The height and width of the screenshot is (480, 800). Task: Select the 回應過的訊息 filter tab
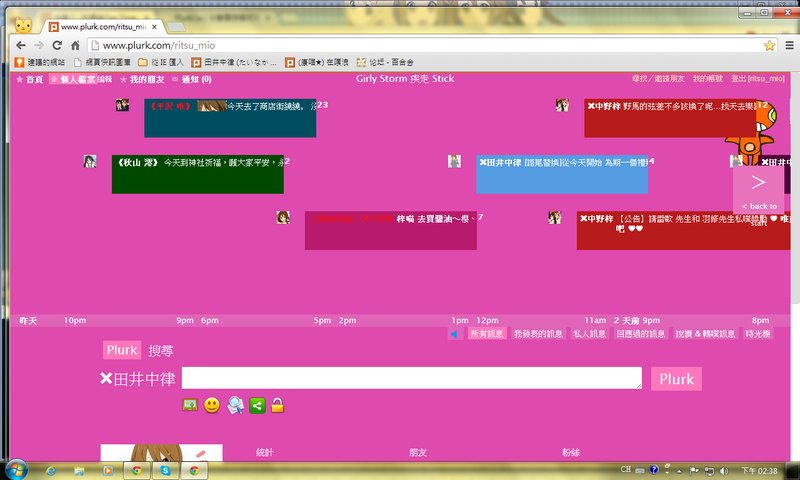(x=640, y=334)
